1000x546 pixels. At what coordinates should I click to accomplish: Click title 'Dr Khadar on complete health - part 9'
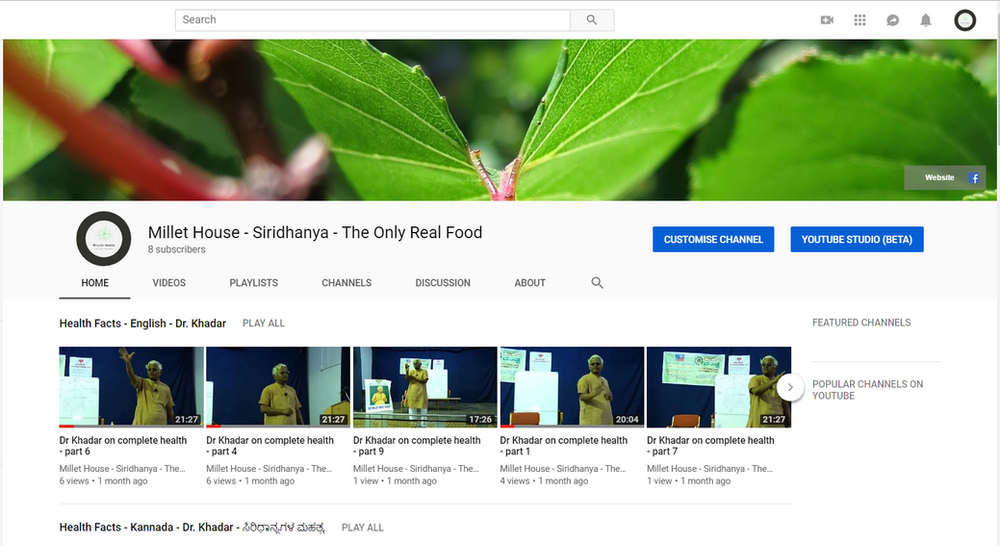click(x=417, y=446)
